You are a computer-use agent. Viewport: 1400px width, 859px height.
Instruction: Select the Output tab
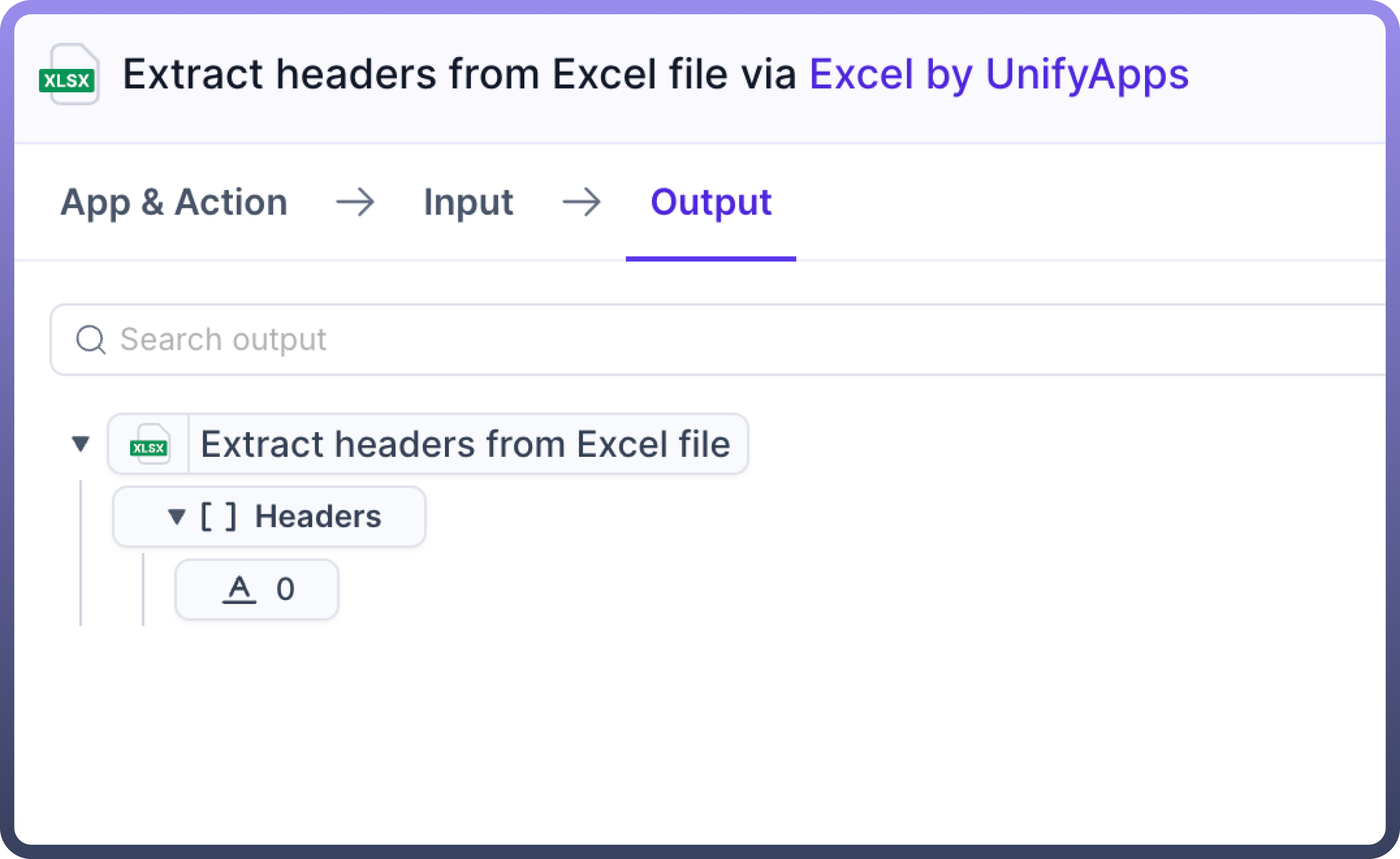[x=710, y=202]
